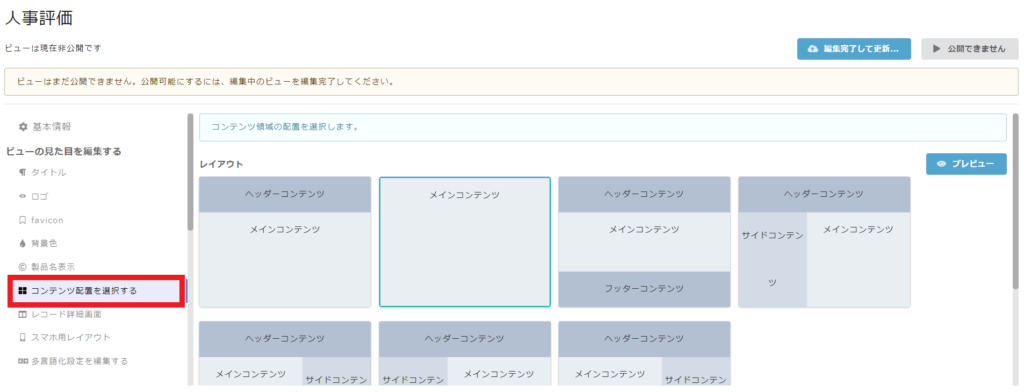Click the gear icon beside 基本情報

click(23, 126)
